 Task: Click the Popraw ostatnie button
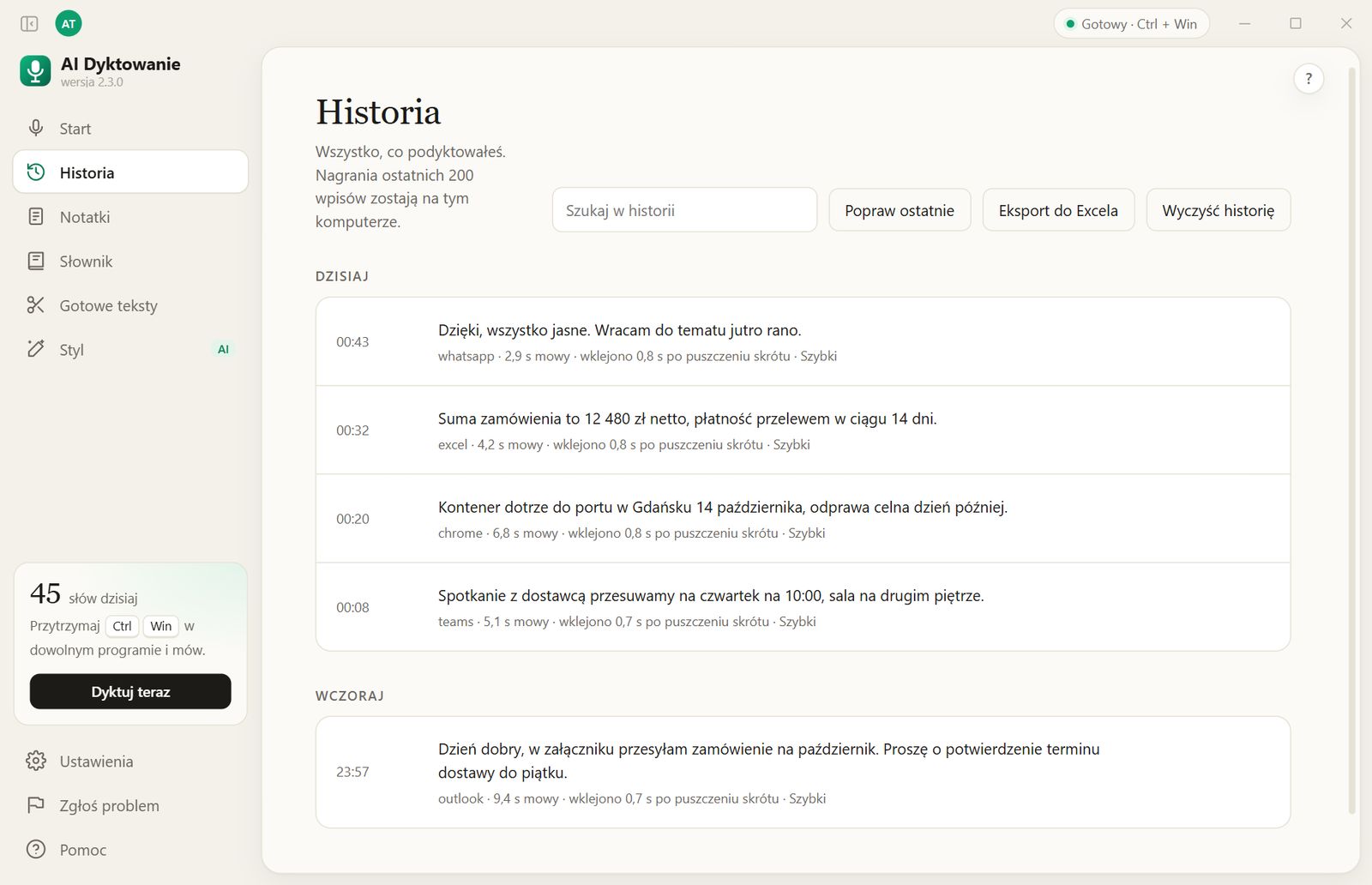900,210
